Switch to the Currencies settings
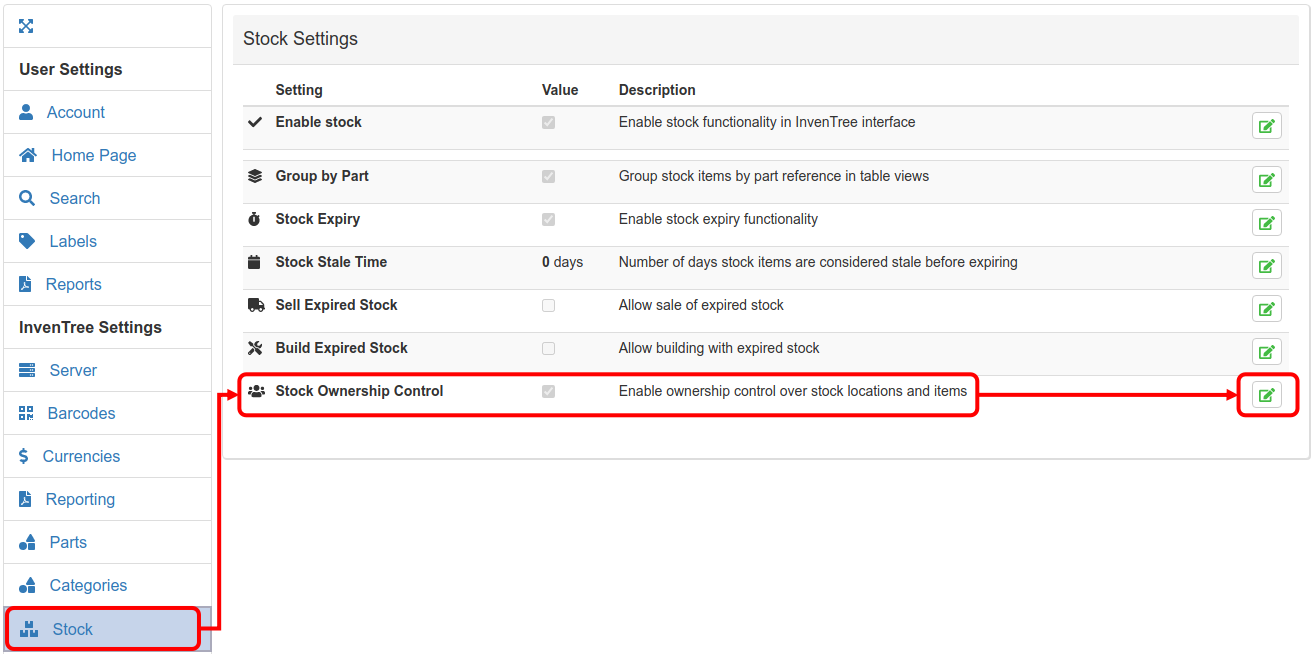The height and width of the screenshot is (654, 1315). coord(81,457)
